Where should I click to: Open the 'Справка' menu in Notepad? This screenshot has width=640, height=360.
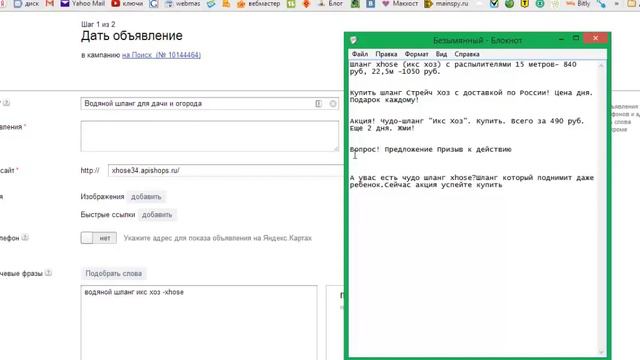coord(467,54)
